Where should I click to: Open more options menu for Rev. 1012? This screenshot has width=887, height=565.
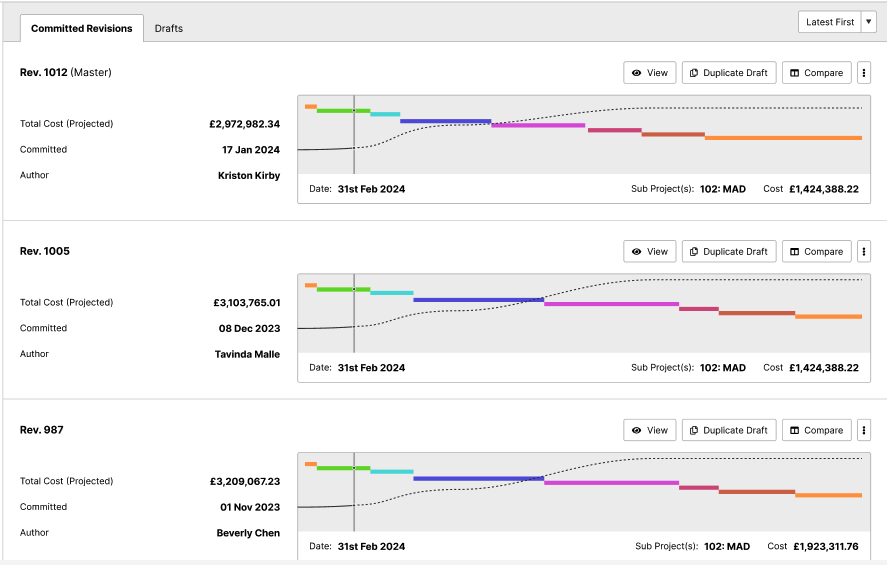864,73
